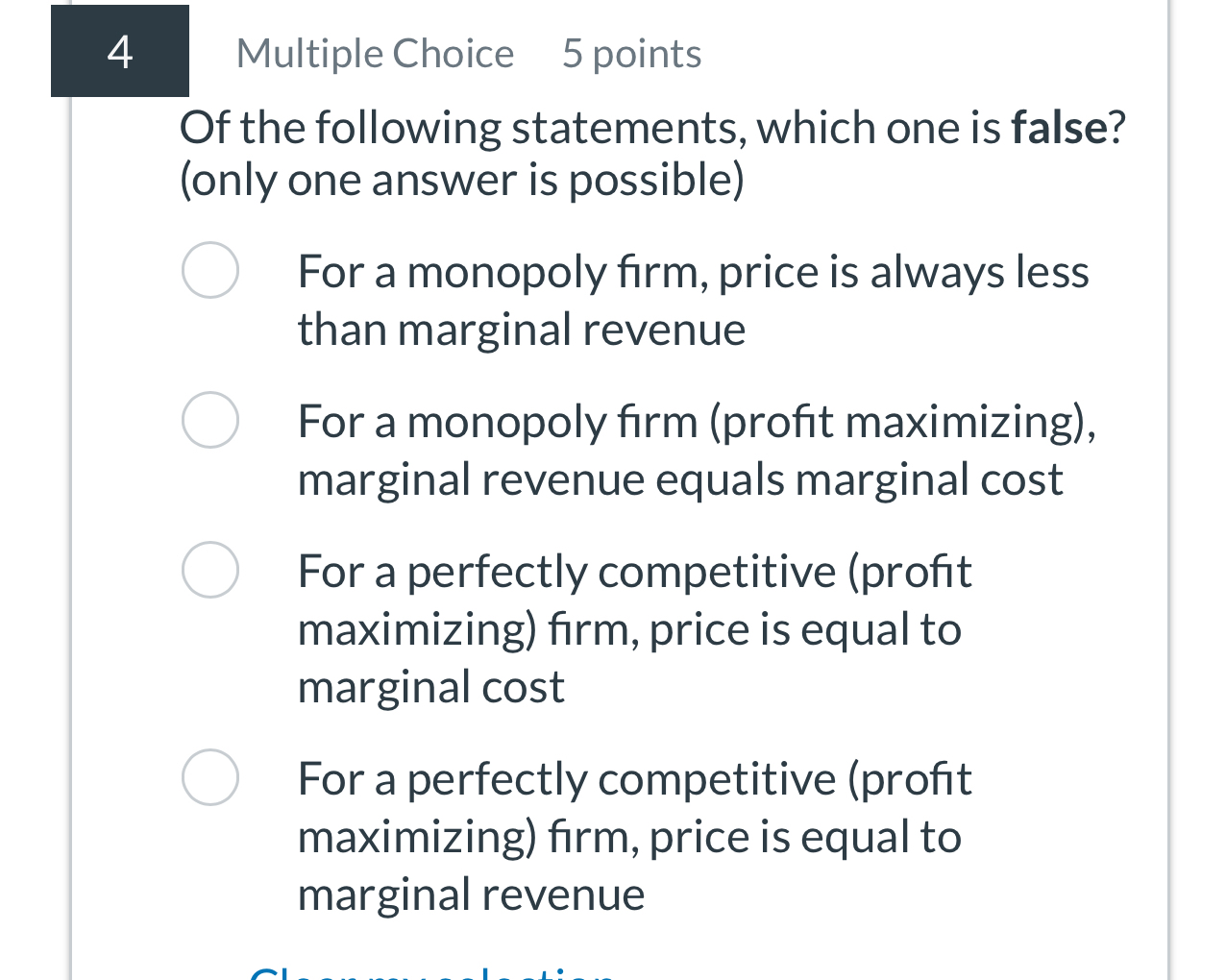The image size is (1226, 980).
Task: Select 'price is equal to marginal cost' answer
Action: [210, 570]
